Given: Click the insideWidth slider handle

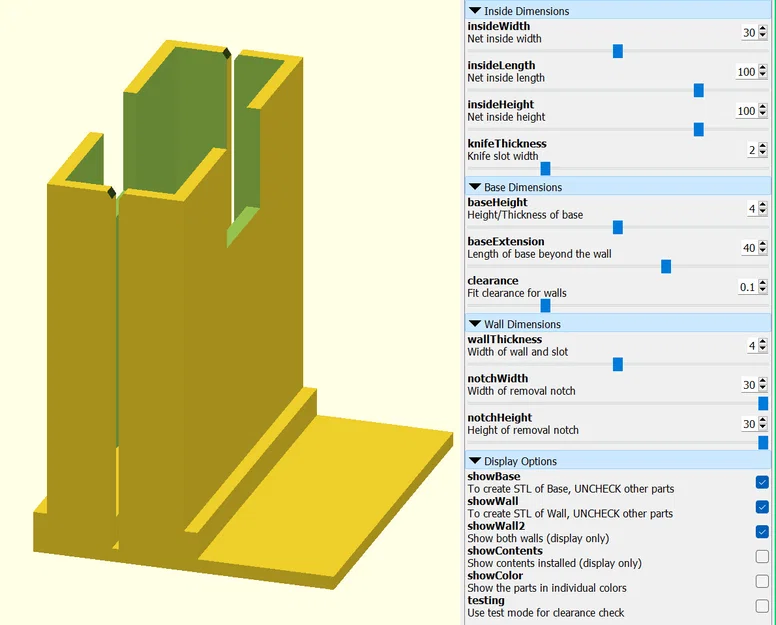Looking at the screenshot, I should (x=618, y=51).
